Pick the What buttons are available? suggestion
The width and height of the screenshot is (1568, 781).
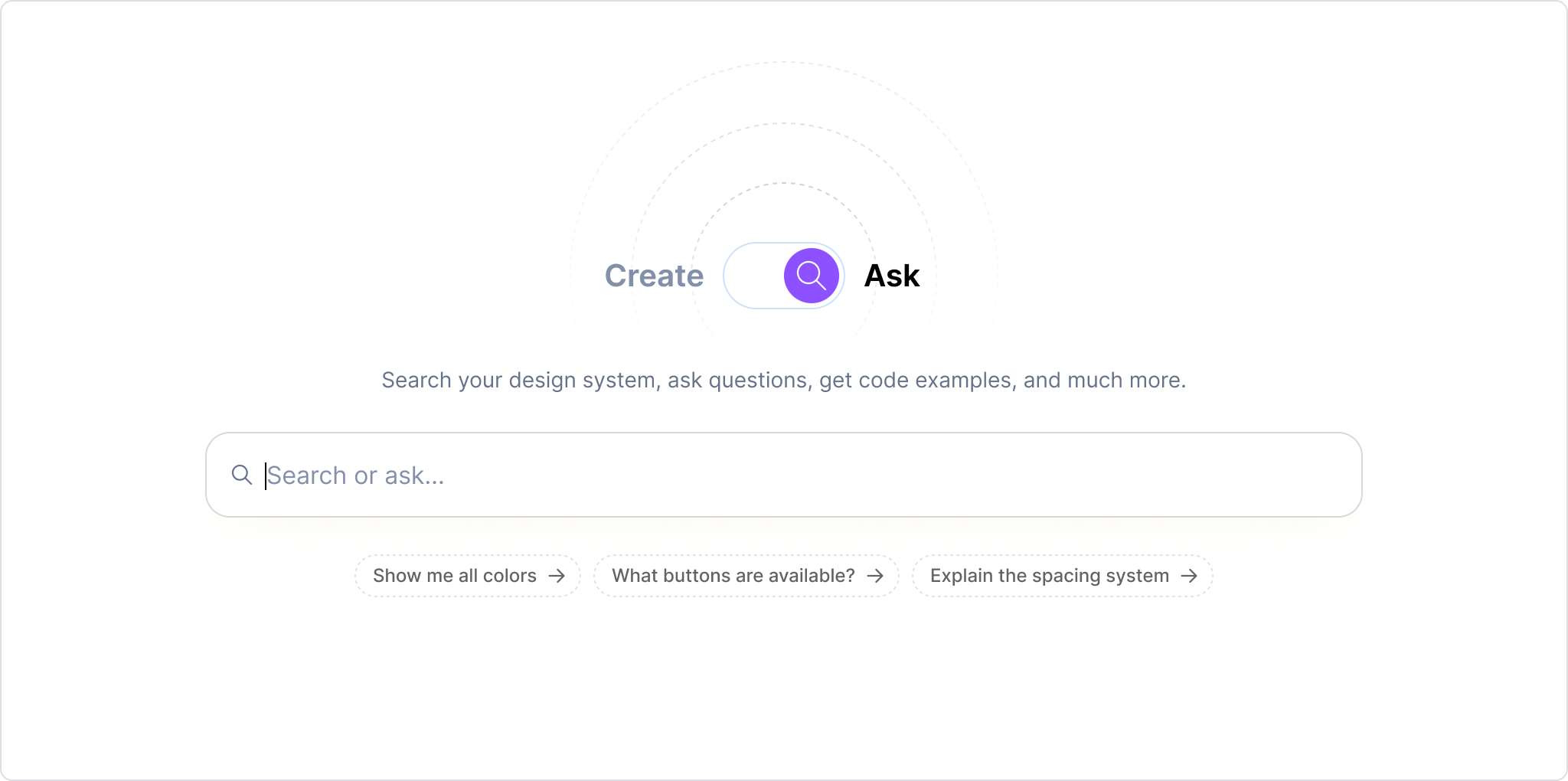click(733, 576)
